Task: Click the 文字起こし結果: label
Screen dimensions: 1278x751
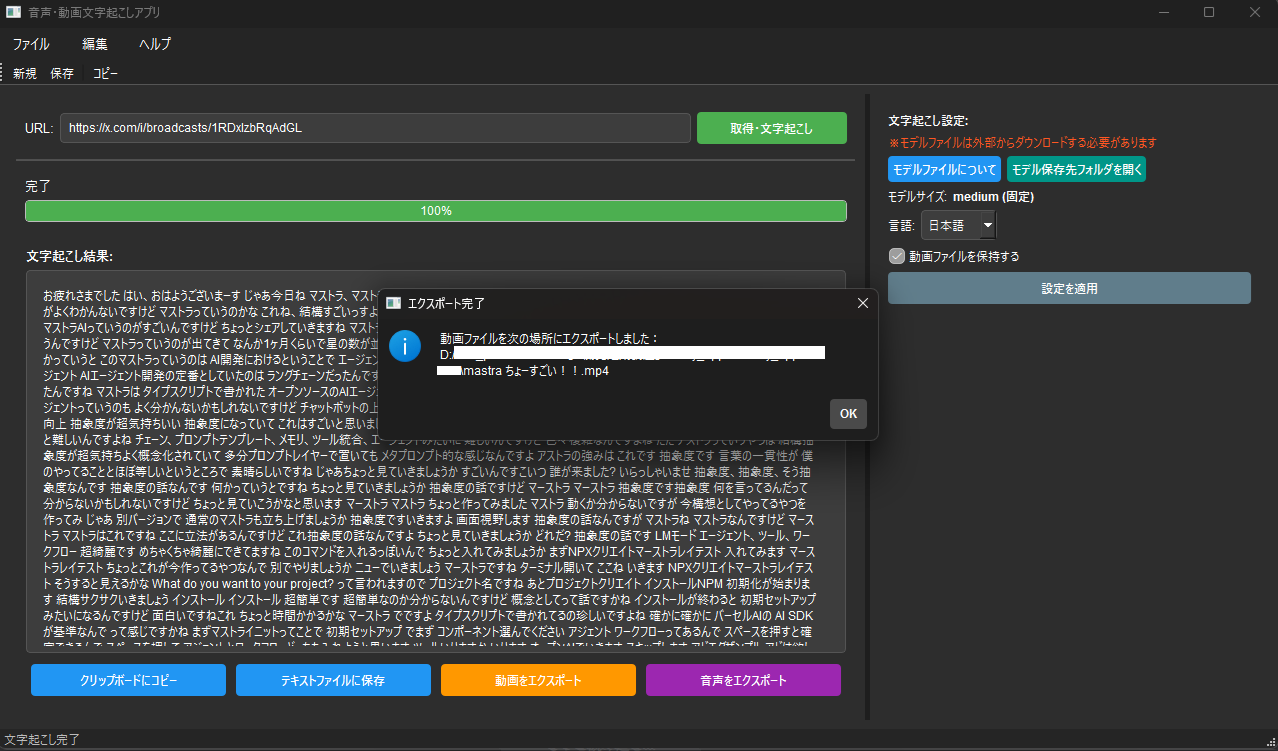Action: tap(70, 256)
